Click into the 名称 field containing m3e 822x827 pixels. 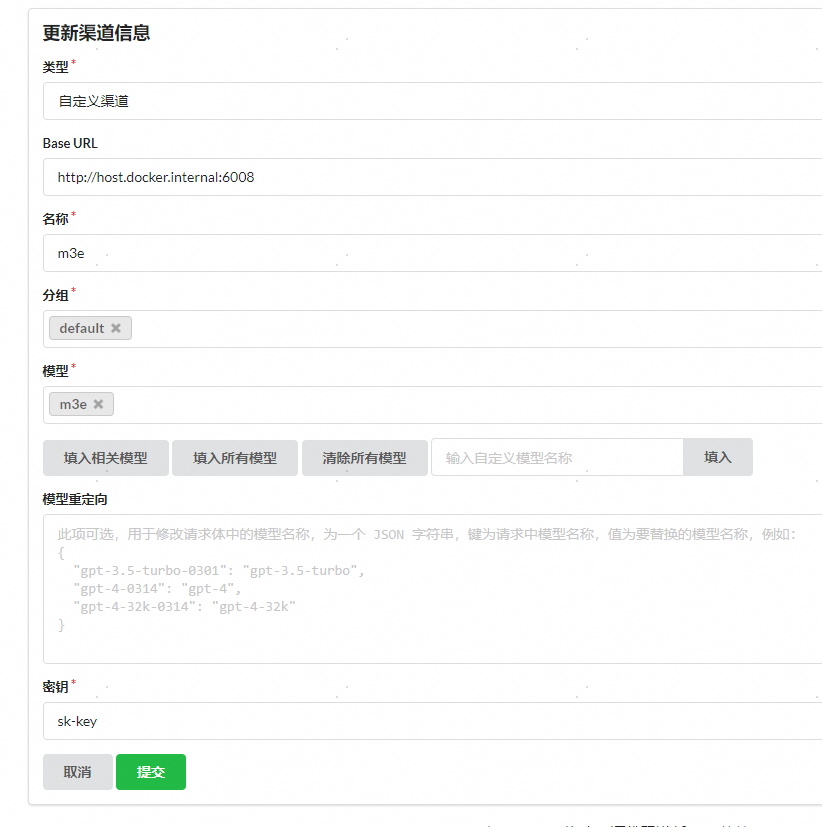pyautogui.click(x=432, y=253)
